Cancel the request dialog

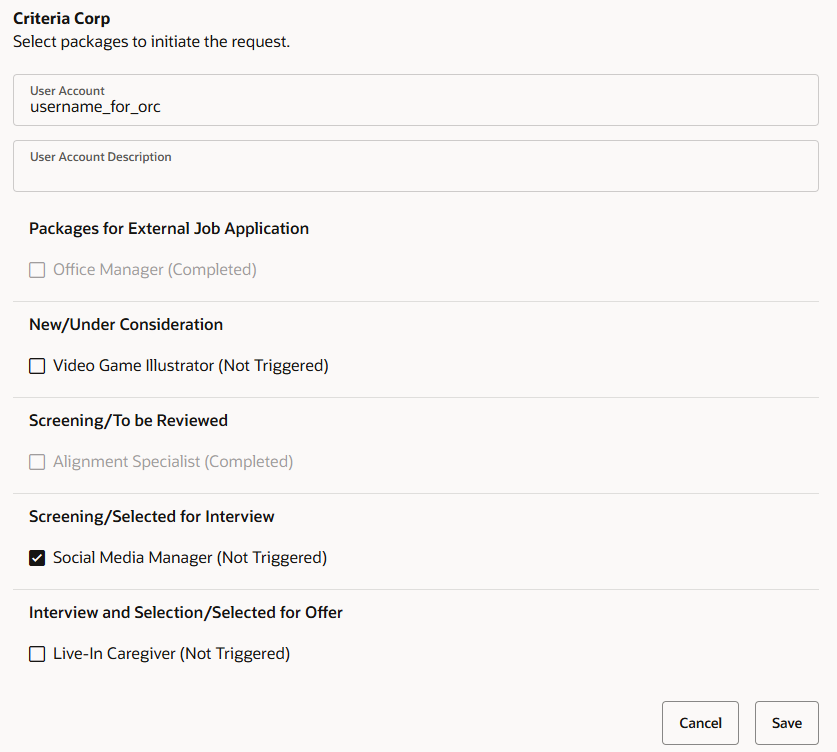[700, 723]
